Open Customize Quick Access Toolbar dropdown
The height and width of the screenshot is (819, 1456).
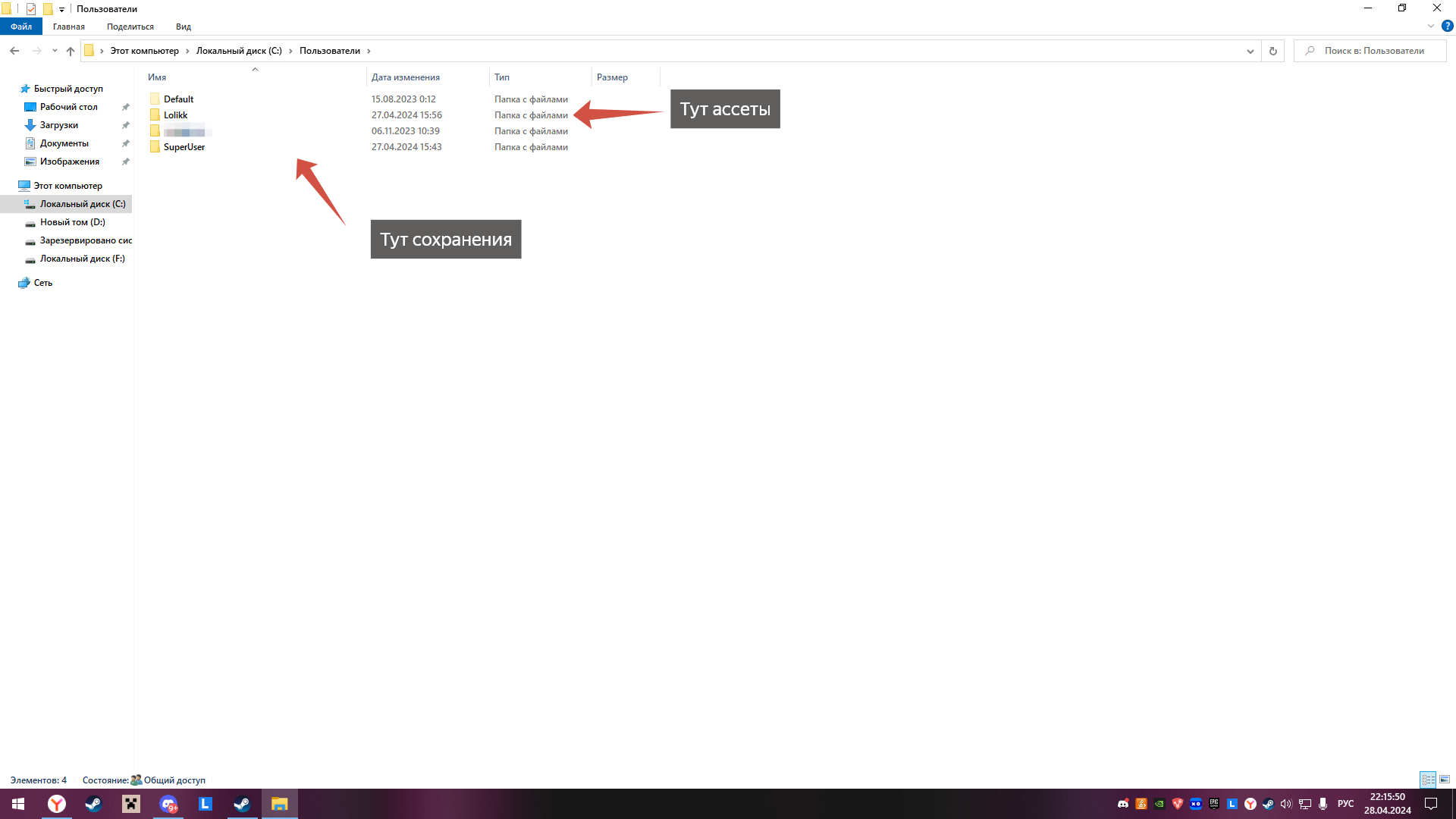click(x=61, y=10)
